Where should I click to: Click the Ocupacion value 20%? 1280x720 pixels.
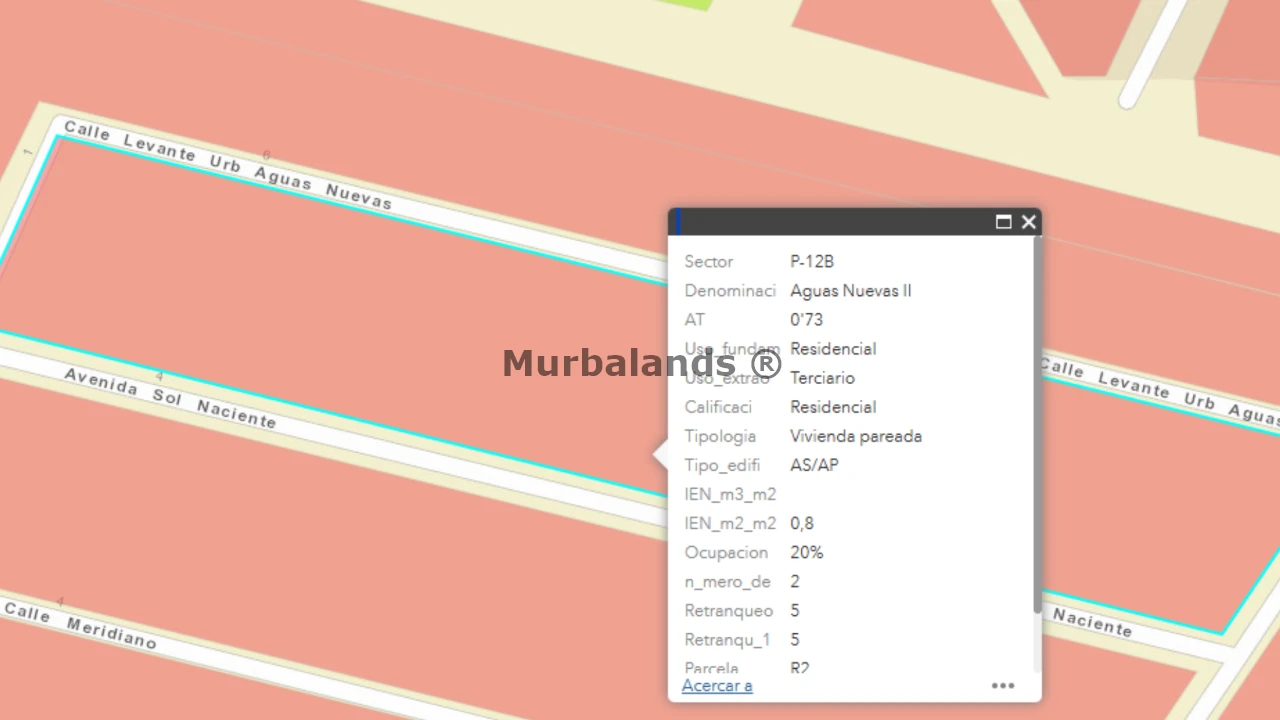806,552
